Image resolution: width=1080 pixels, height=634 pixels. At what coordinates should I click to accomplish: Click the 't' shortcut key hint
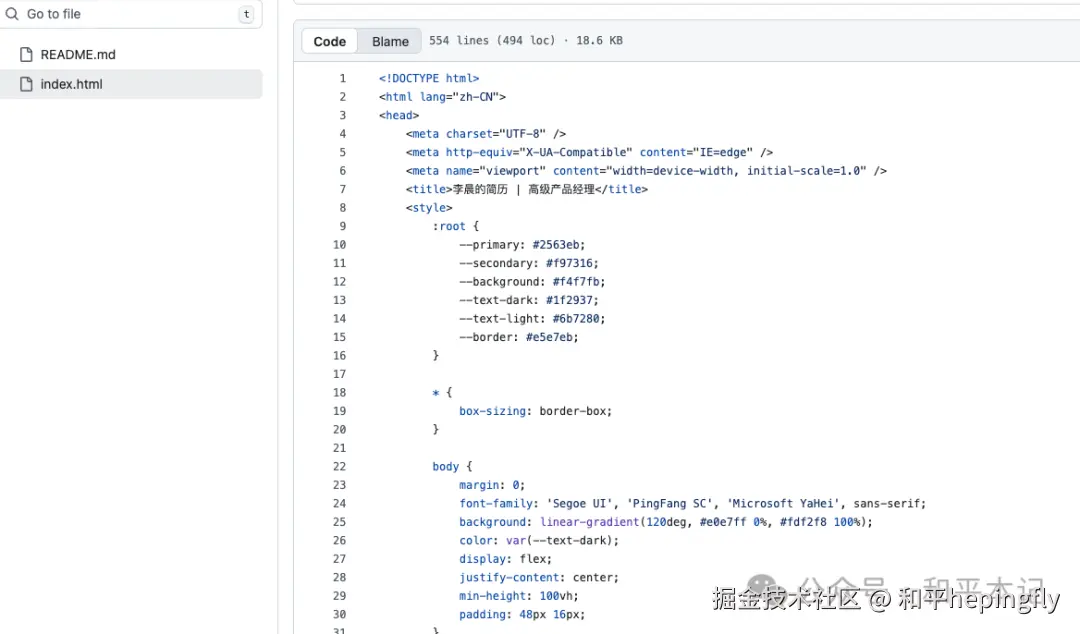pos(246,14)
